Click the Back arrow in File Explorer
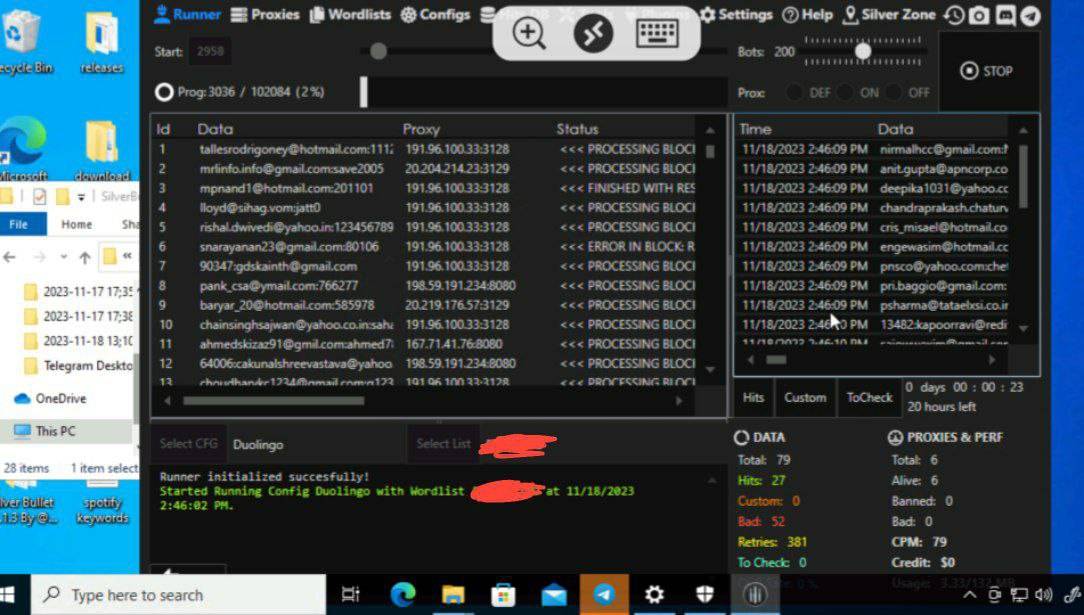The image size is (1084, 615). pos(10,257)
